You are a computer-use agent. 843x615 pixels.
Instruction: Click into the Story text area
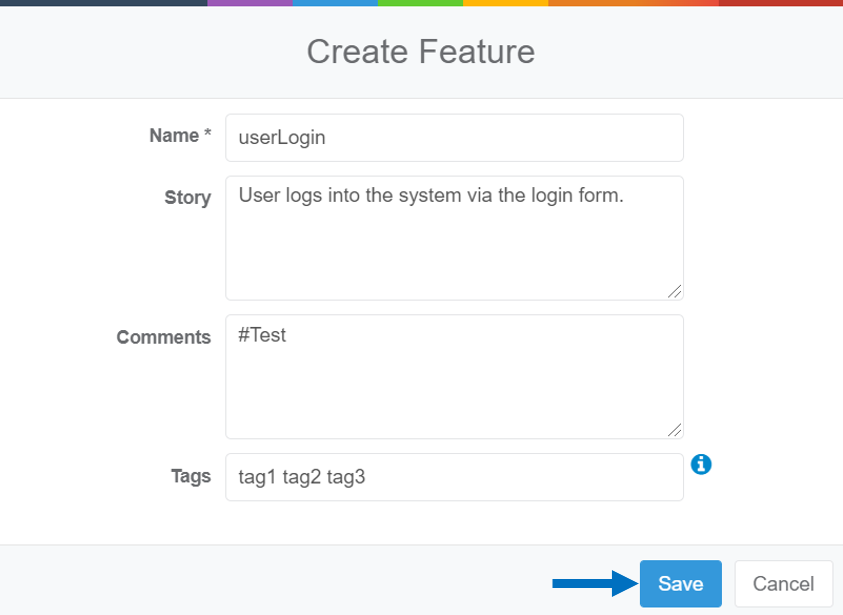click(454, 238)
